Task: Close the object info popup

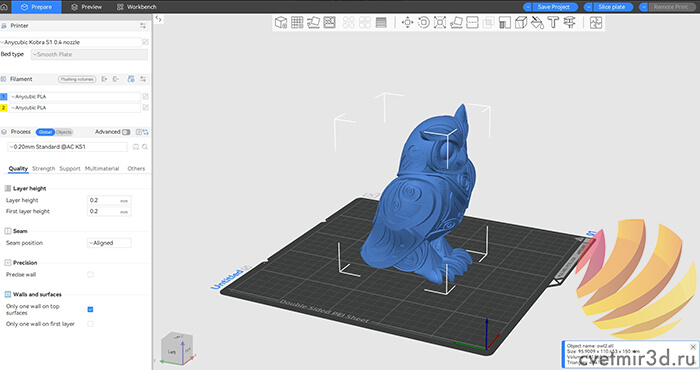Action: point(693,347)
